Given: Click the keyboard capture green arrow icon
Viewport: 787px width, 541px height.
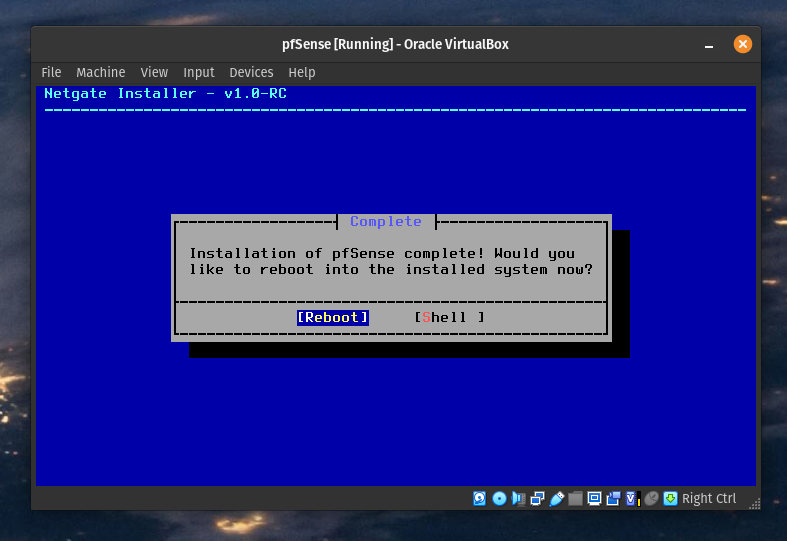Looking at the screenshot, I should point(670,498).
